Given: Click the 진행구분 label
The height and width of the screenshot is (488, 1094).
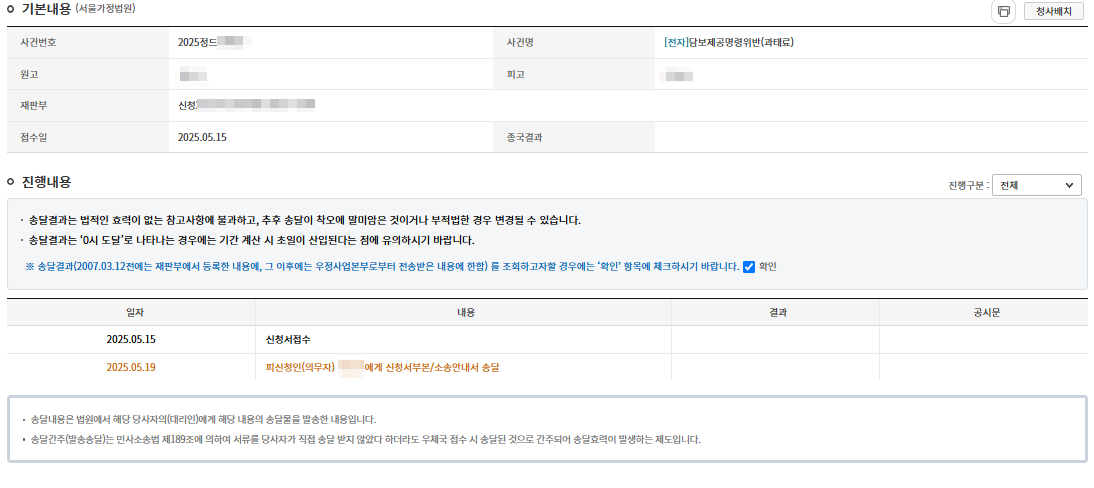Looking at the screenshot, I should pos(968,186).
